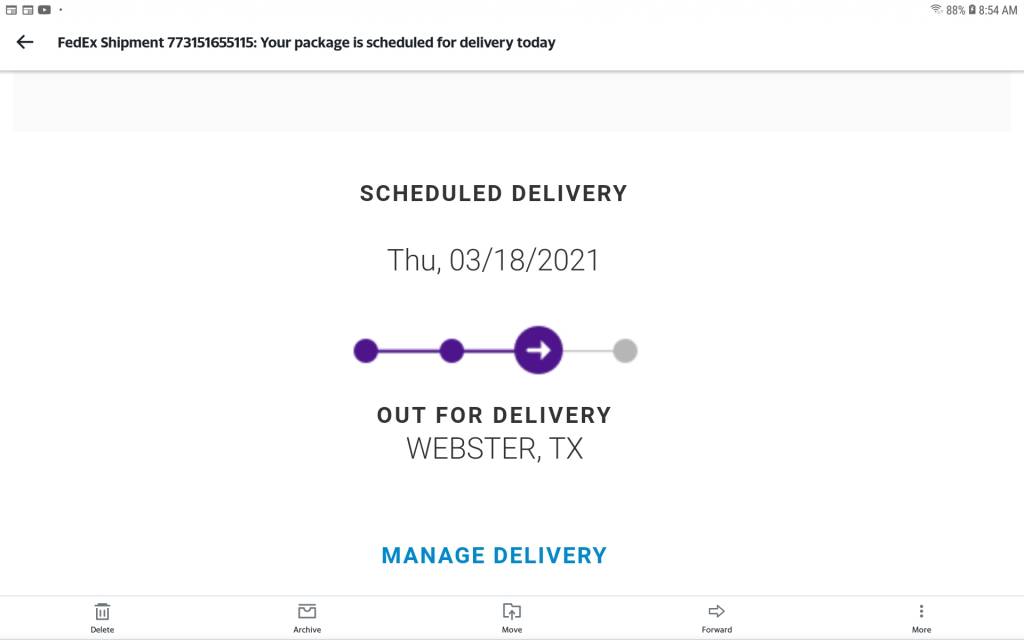Tap the email subject line title

[306, 42]
